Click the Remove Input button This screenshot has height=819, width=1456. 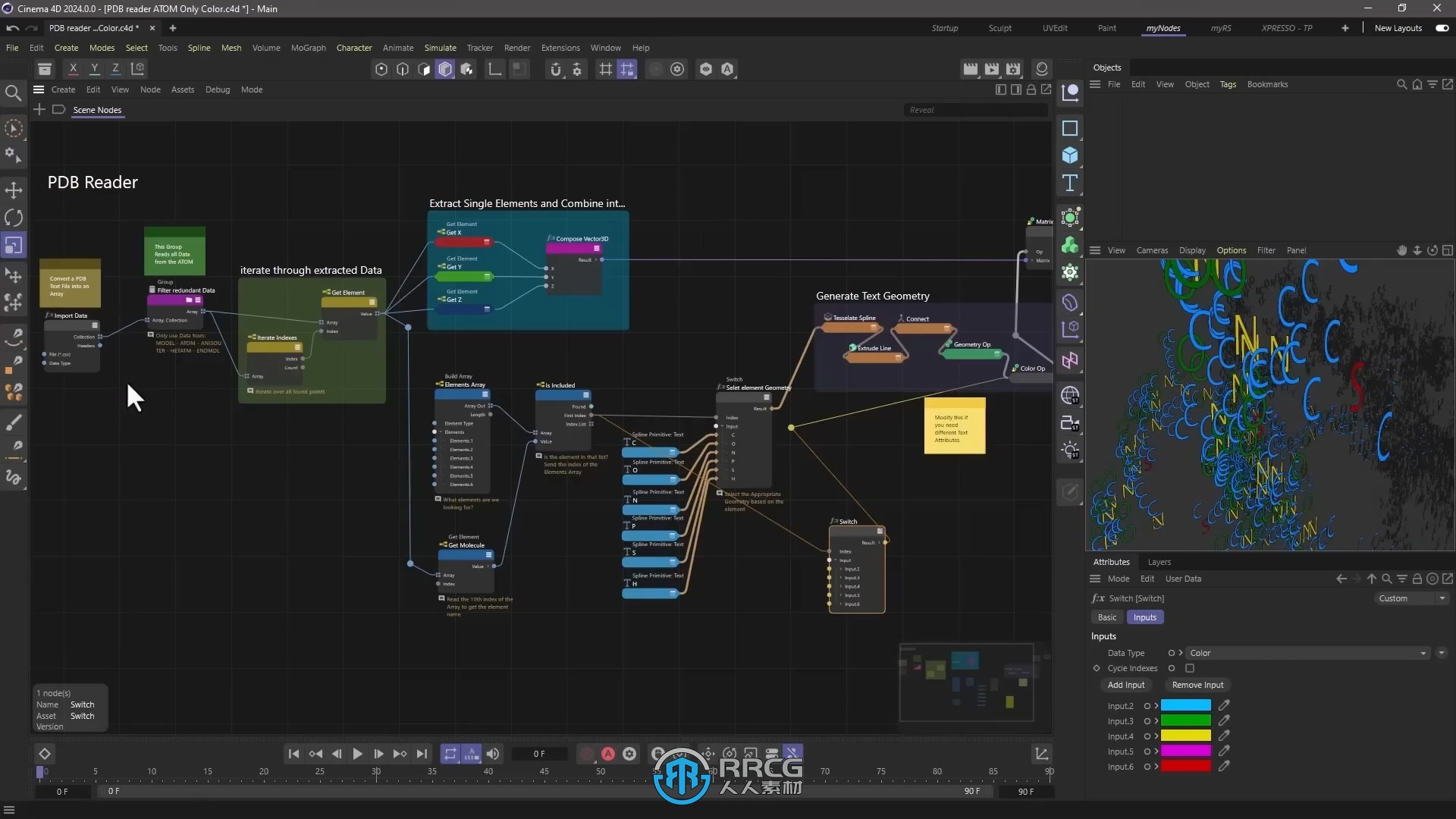pos(1196,684)
